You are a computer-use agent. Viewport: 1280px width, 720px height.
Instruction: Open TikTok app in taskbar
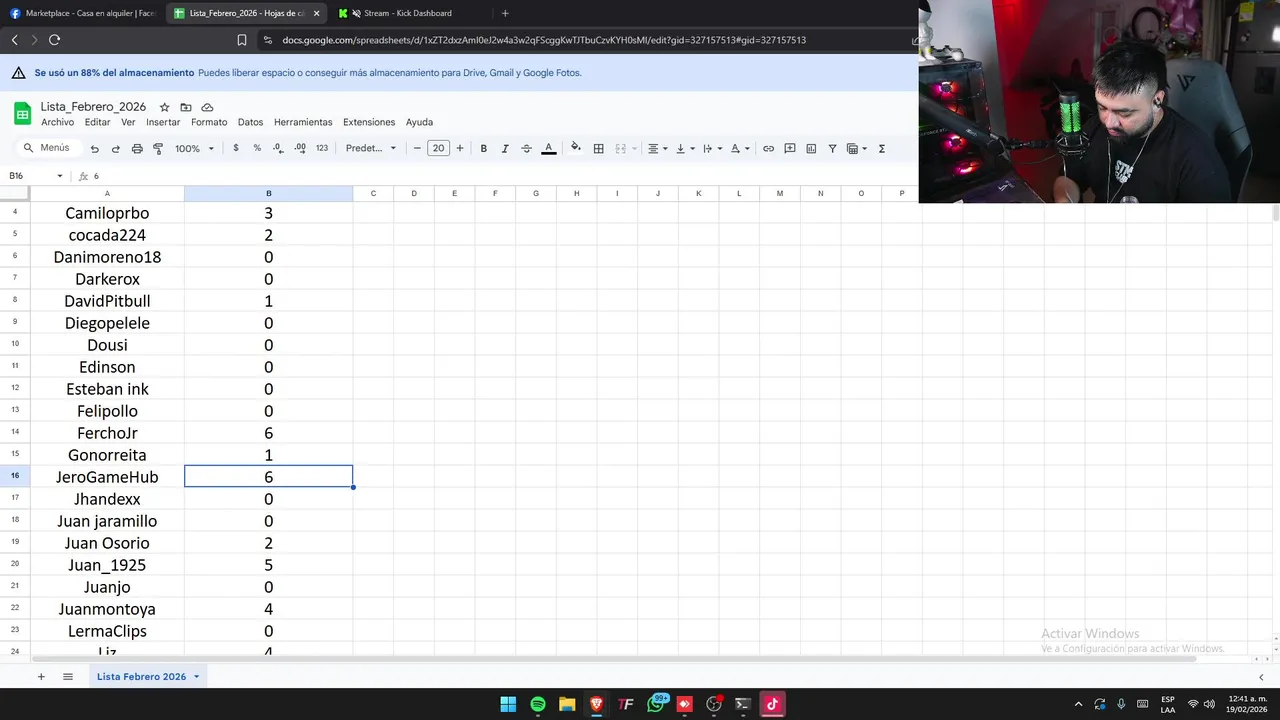(772, 704)
